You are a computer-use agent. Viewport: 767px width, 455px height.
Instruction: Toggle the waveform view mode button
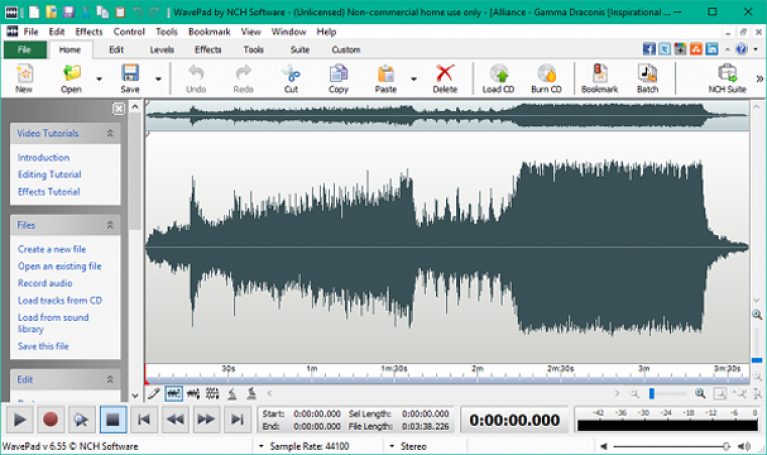[174, 393]
